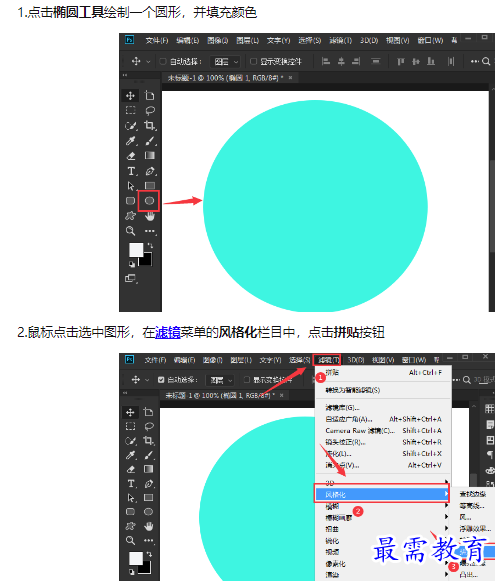The height and width of the screenshot is (581, 495).
Task: Select the Gradient tool in the first screenshot
Action: pyautogui.click(x=150, y=156)
